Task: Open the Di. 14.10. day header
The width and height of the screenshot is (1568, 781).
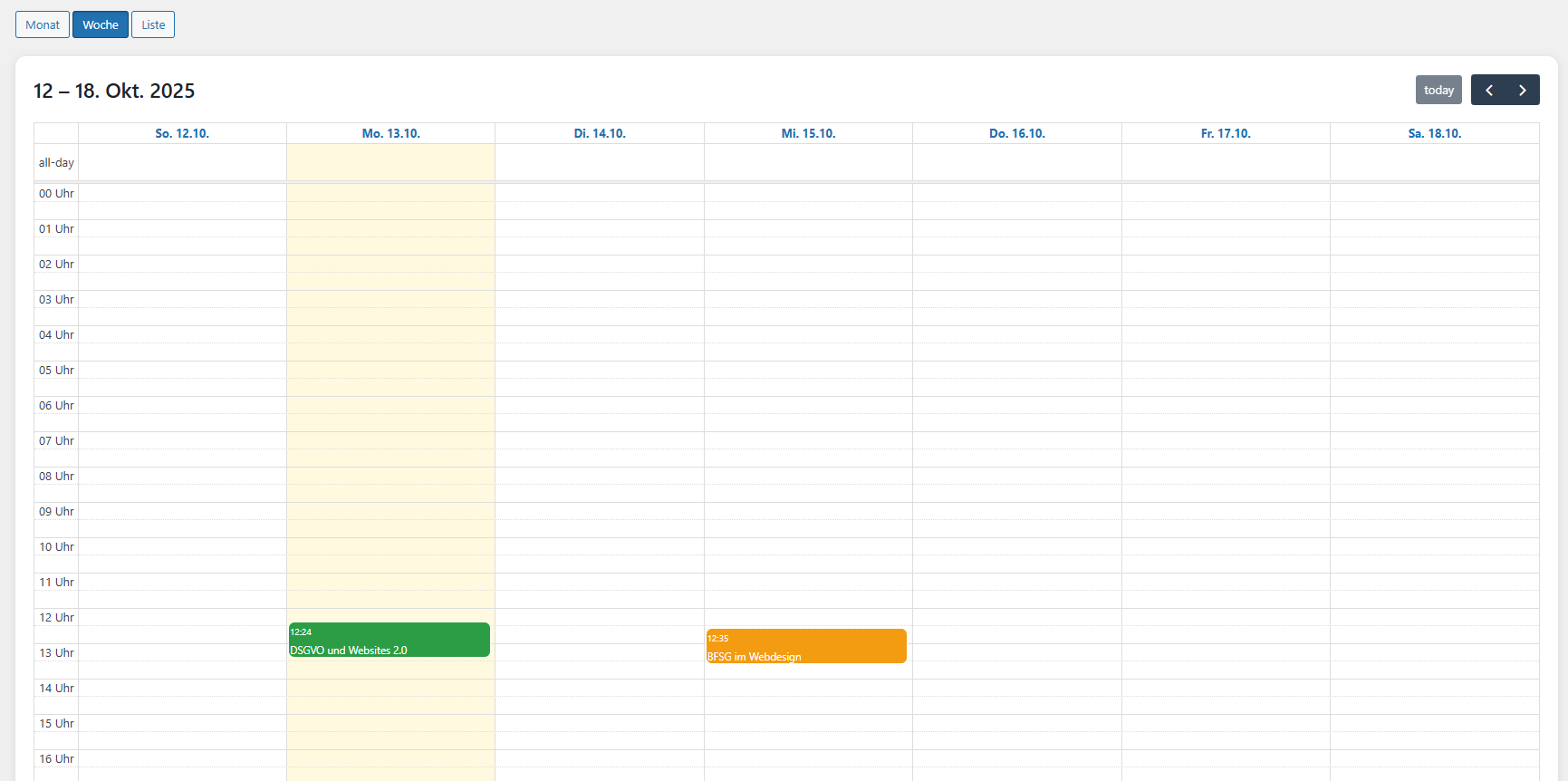Action: pos(600,133)
